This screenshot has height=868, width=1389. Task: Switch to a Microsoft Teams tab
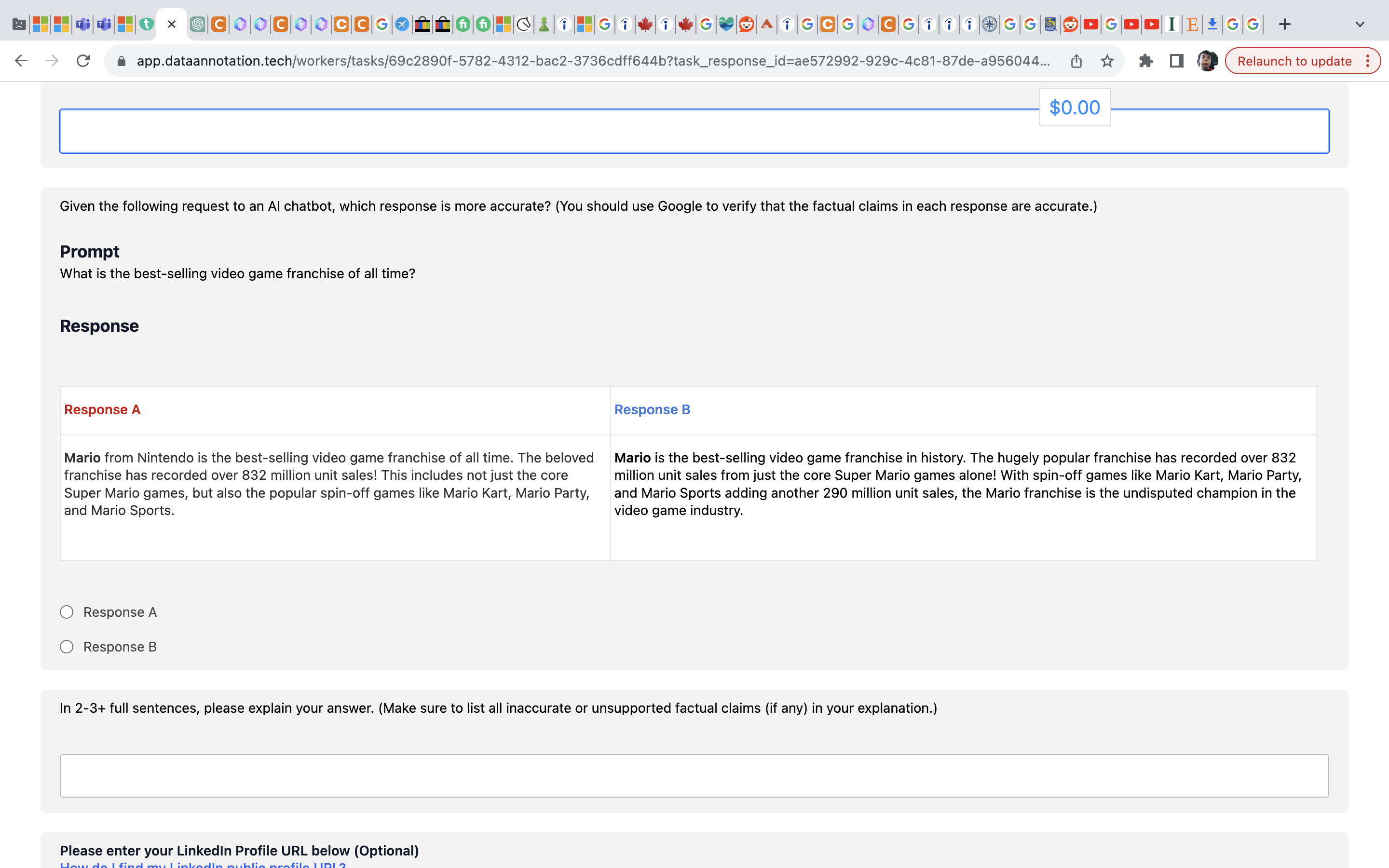coord(82,24)
